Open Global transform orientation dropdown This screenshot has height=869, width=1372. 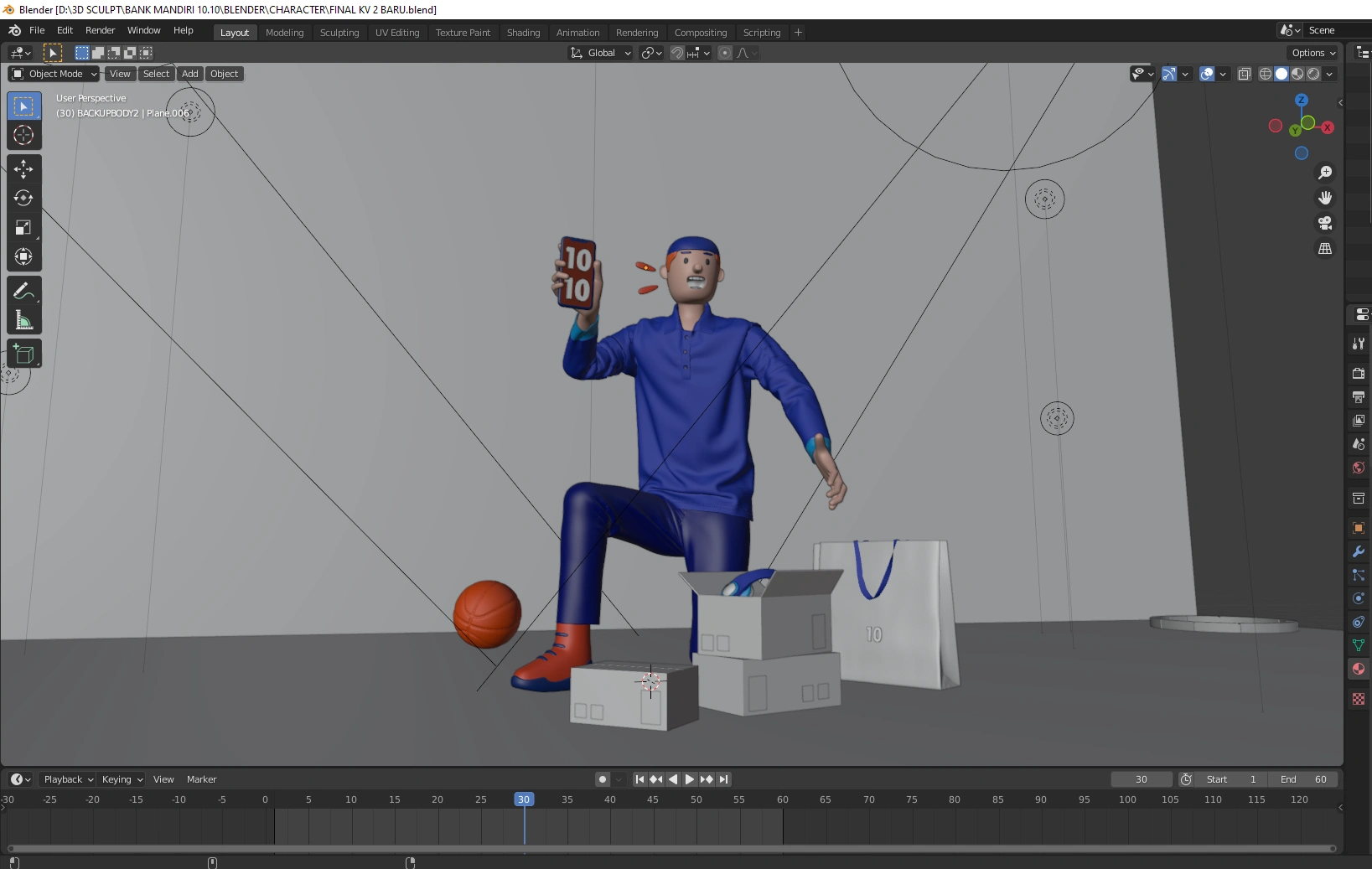coord(600,53)
